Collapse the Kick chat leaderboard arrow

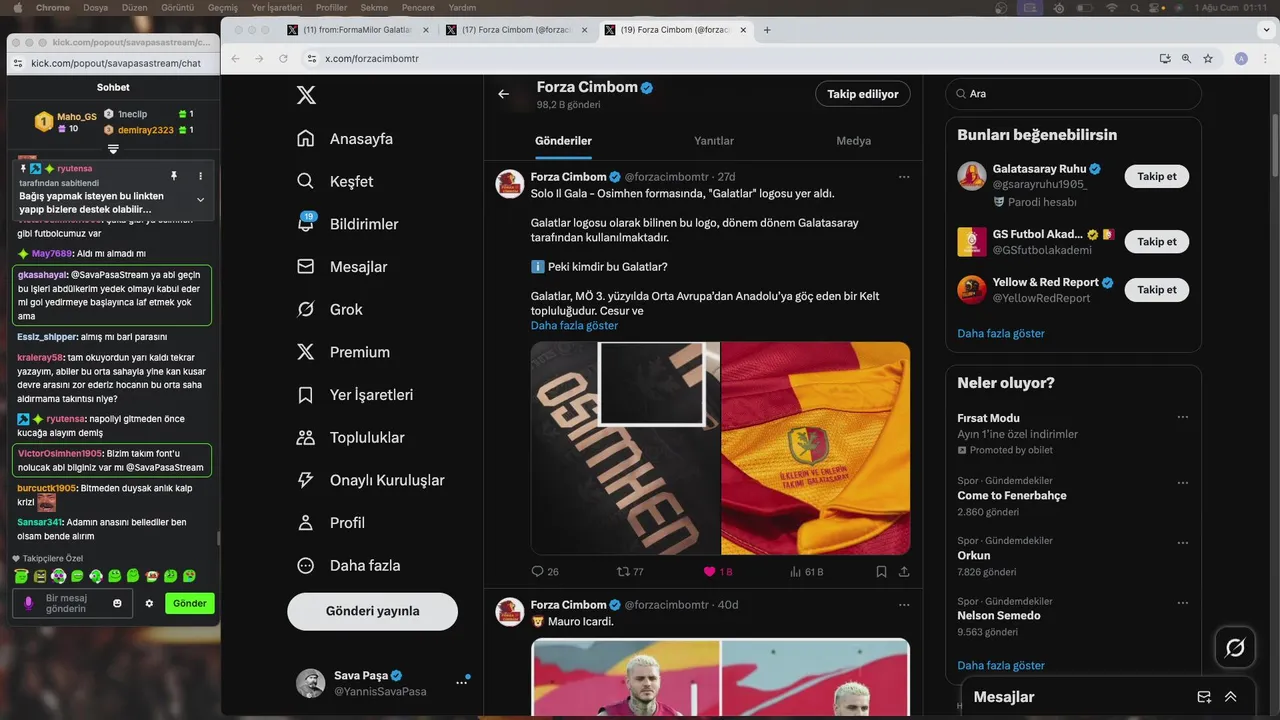[113, 149]
